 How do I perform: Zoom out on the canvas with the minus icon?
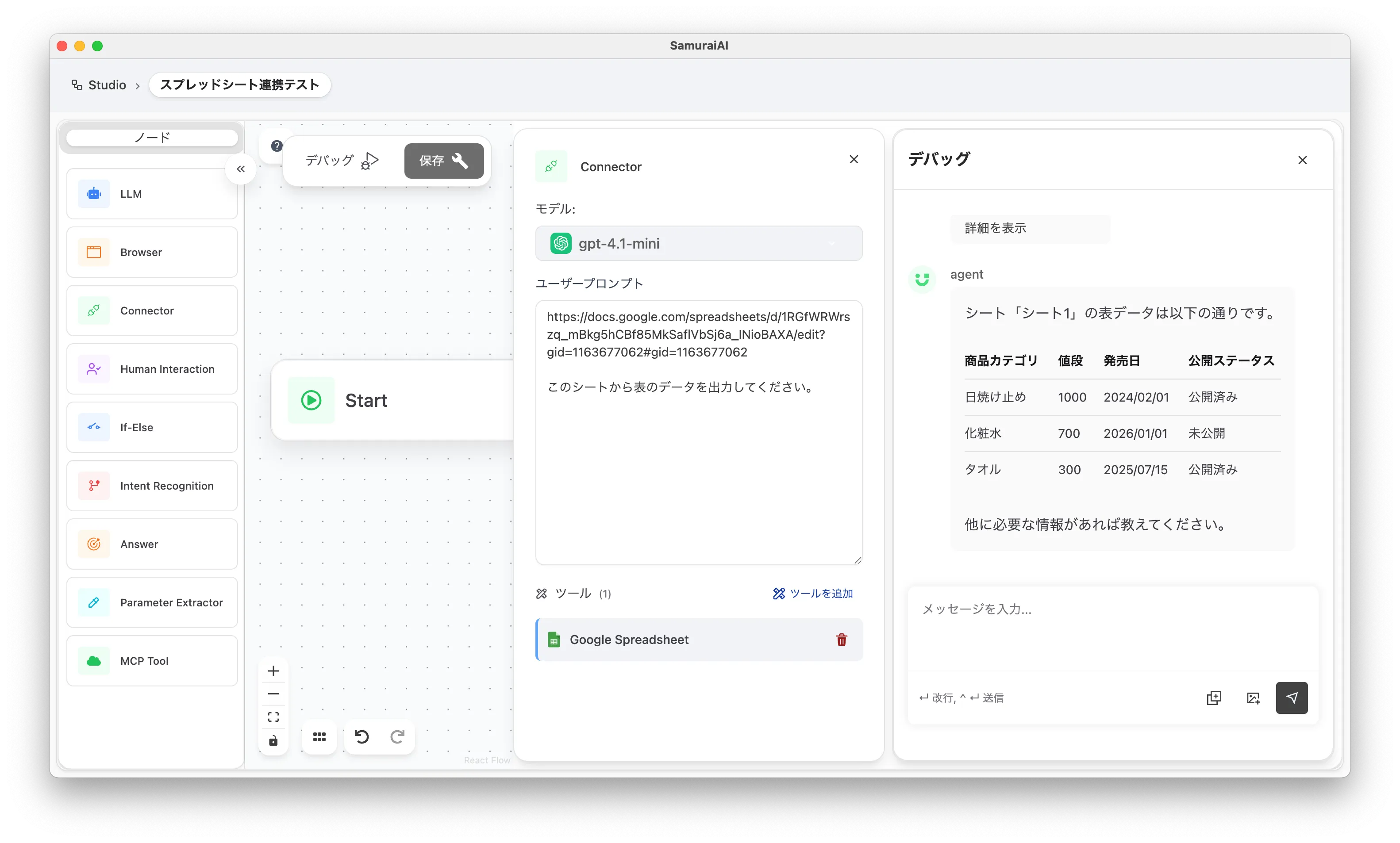click(273, 694)
